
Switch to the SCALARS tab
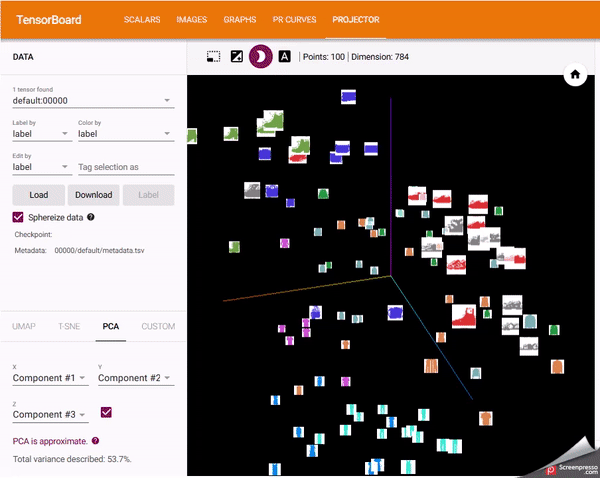[142, 20]
